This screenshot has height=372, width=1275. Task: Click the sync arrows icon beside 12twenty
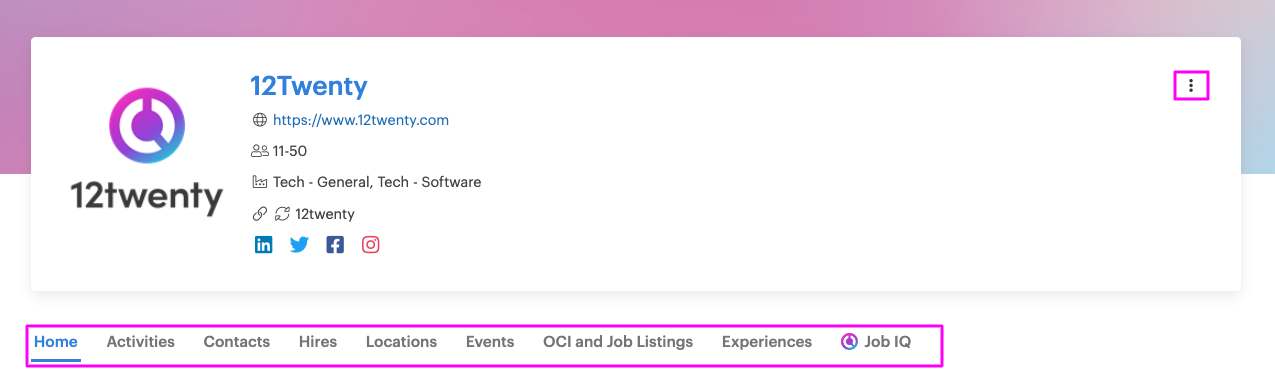point(282,214)
